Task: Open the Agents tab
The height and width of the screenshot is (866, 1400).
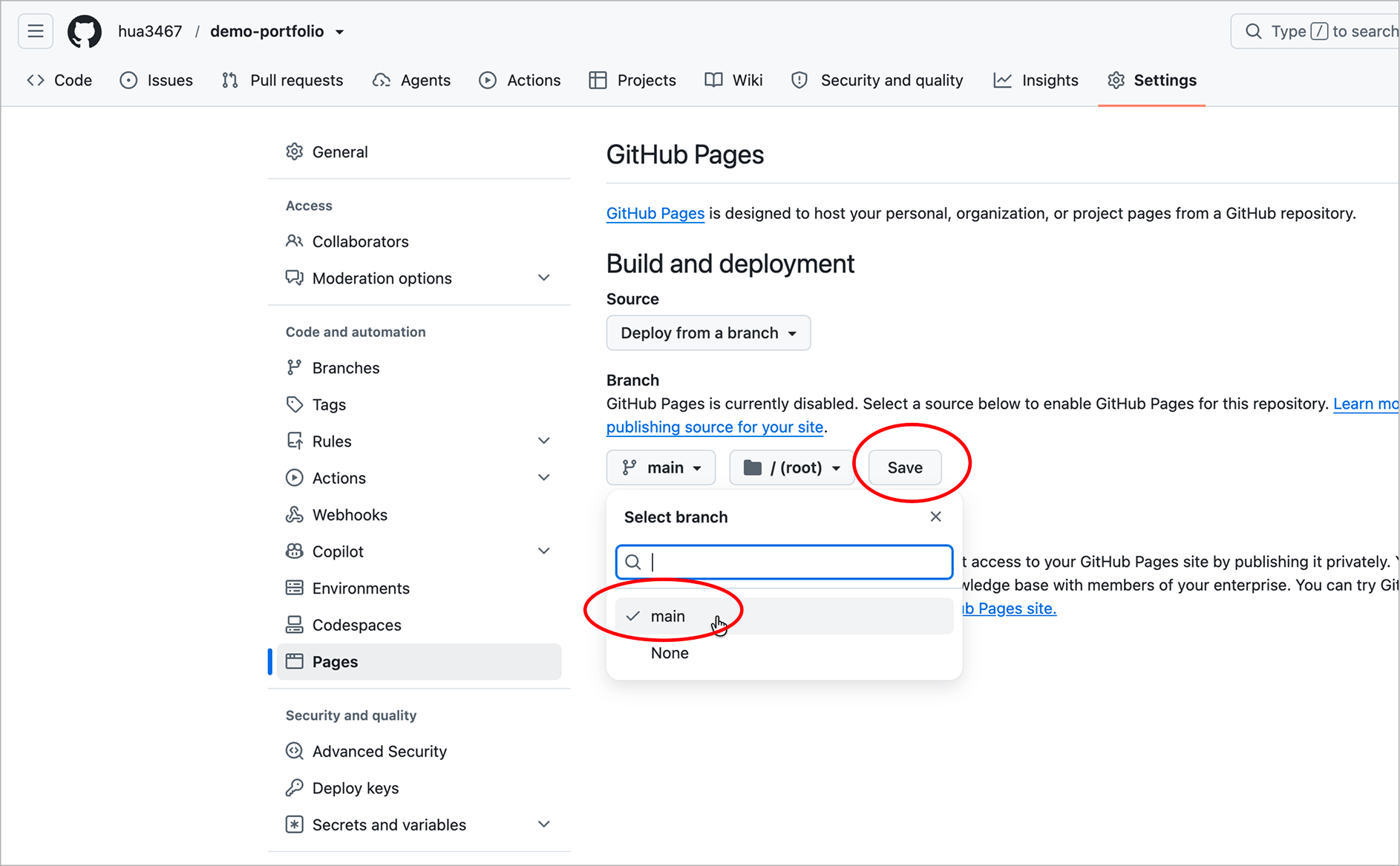Action: point(412,80)
